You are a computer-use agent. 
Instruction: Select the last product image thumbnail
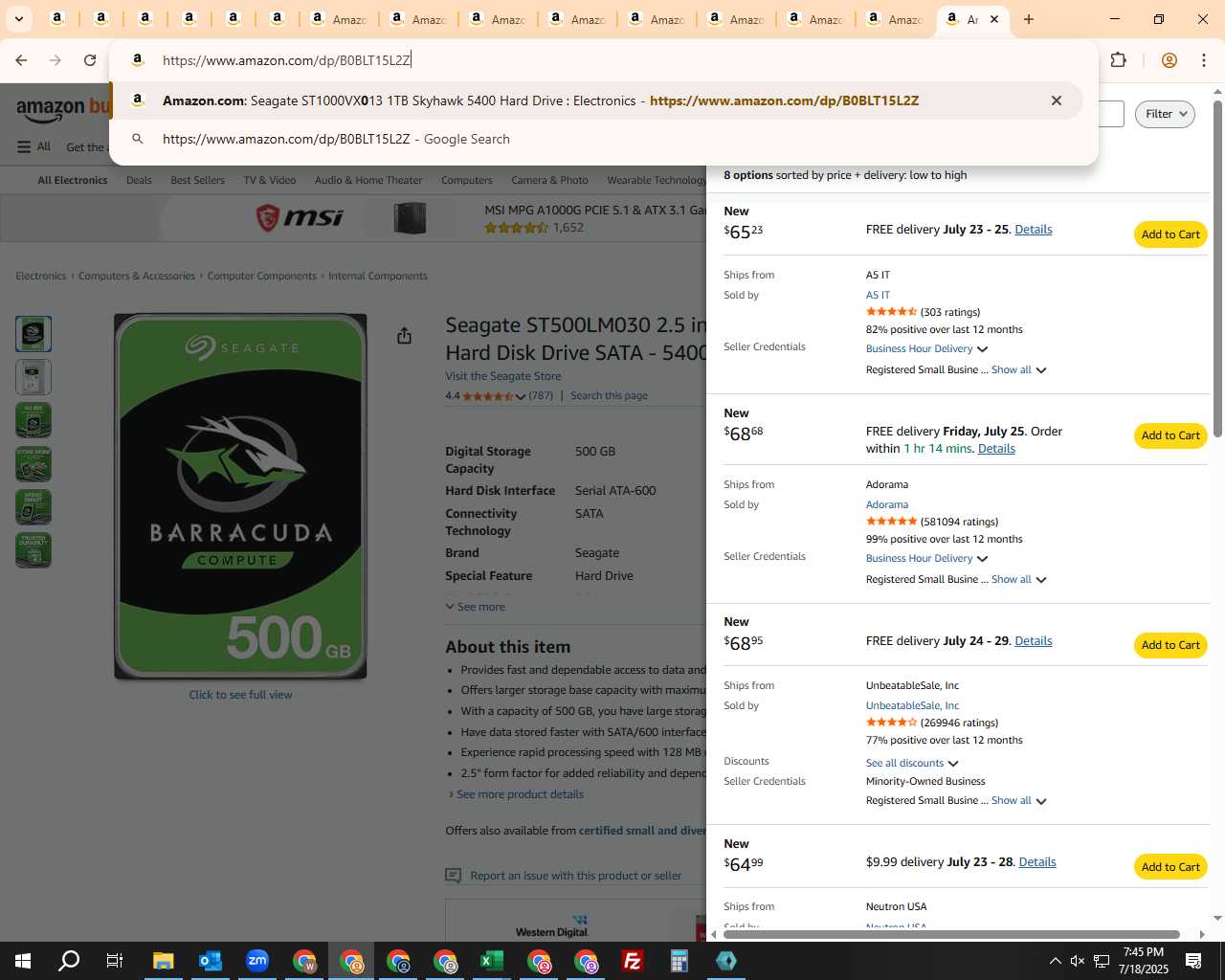tap(33, 550)
